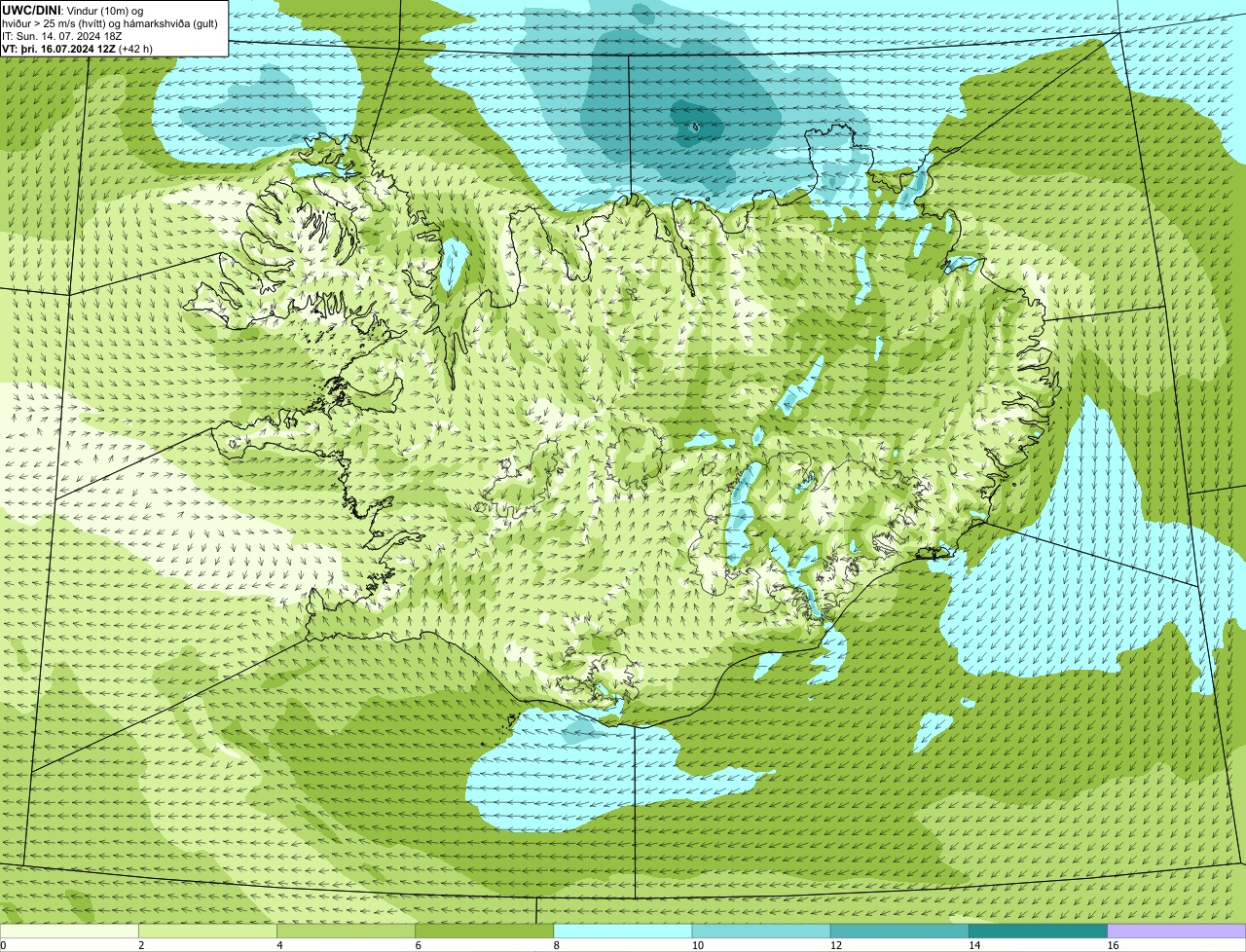Click the '6' tick on the color scale
The height and width of the screenshot is (952, 1246).
(419, 945)
